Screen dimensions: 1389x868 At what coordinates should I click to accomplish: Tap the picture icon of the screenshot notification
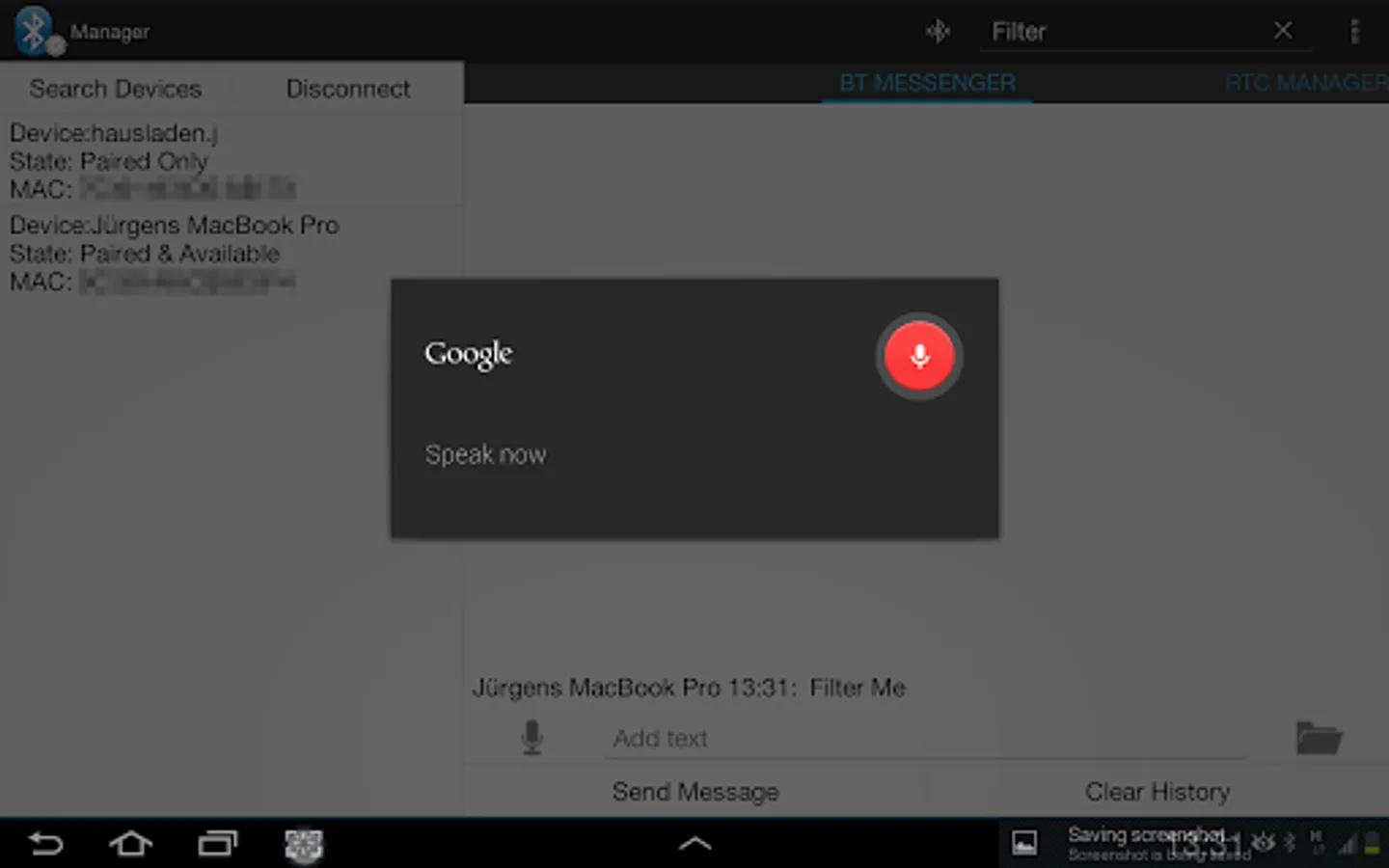click(x=1024, y=843)
